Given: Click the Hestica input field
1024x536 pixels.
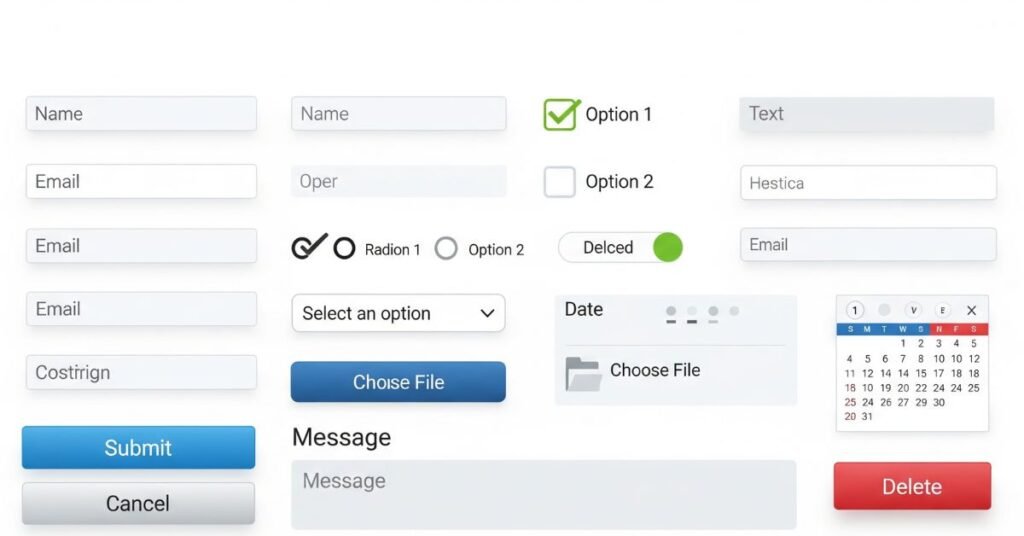Looking at the screenshot, I should tap(868, 183).
